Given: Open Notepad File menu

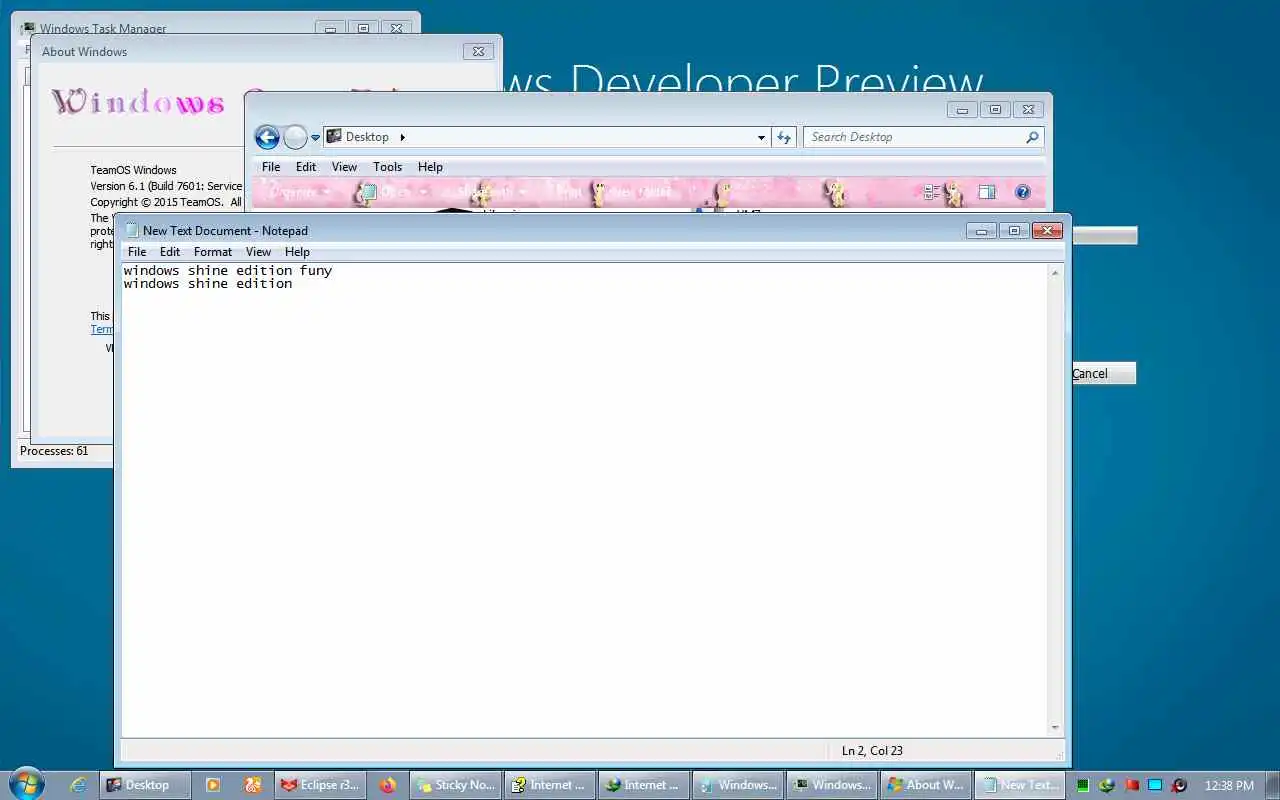Looking at the screenshot, I should (x=137, y=252).
